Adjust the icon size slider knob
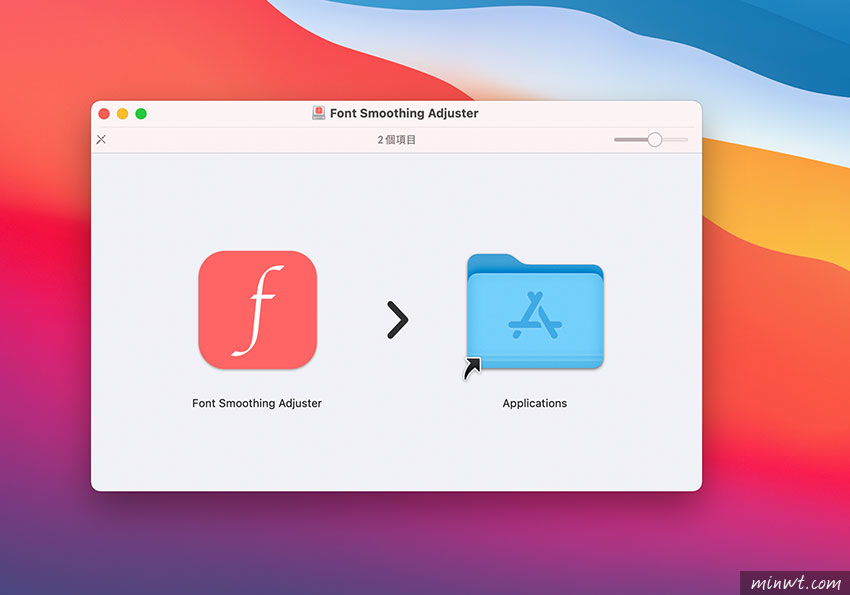This screenshot has height=595, width=850. 654,139
